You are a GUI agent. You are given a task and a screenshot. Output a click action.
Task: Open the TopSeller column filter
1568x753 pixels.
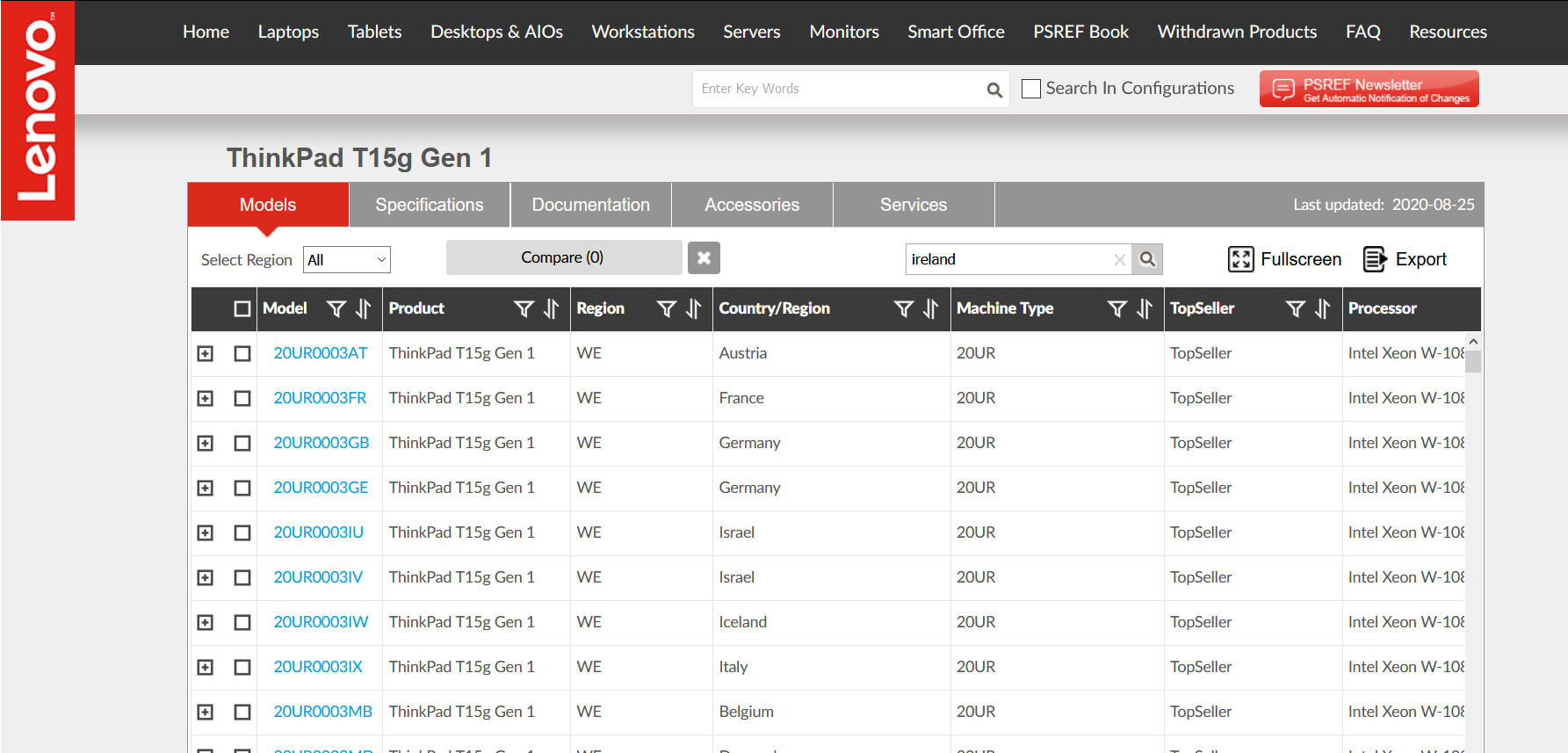click(x=1296, y=309)
